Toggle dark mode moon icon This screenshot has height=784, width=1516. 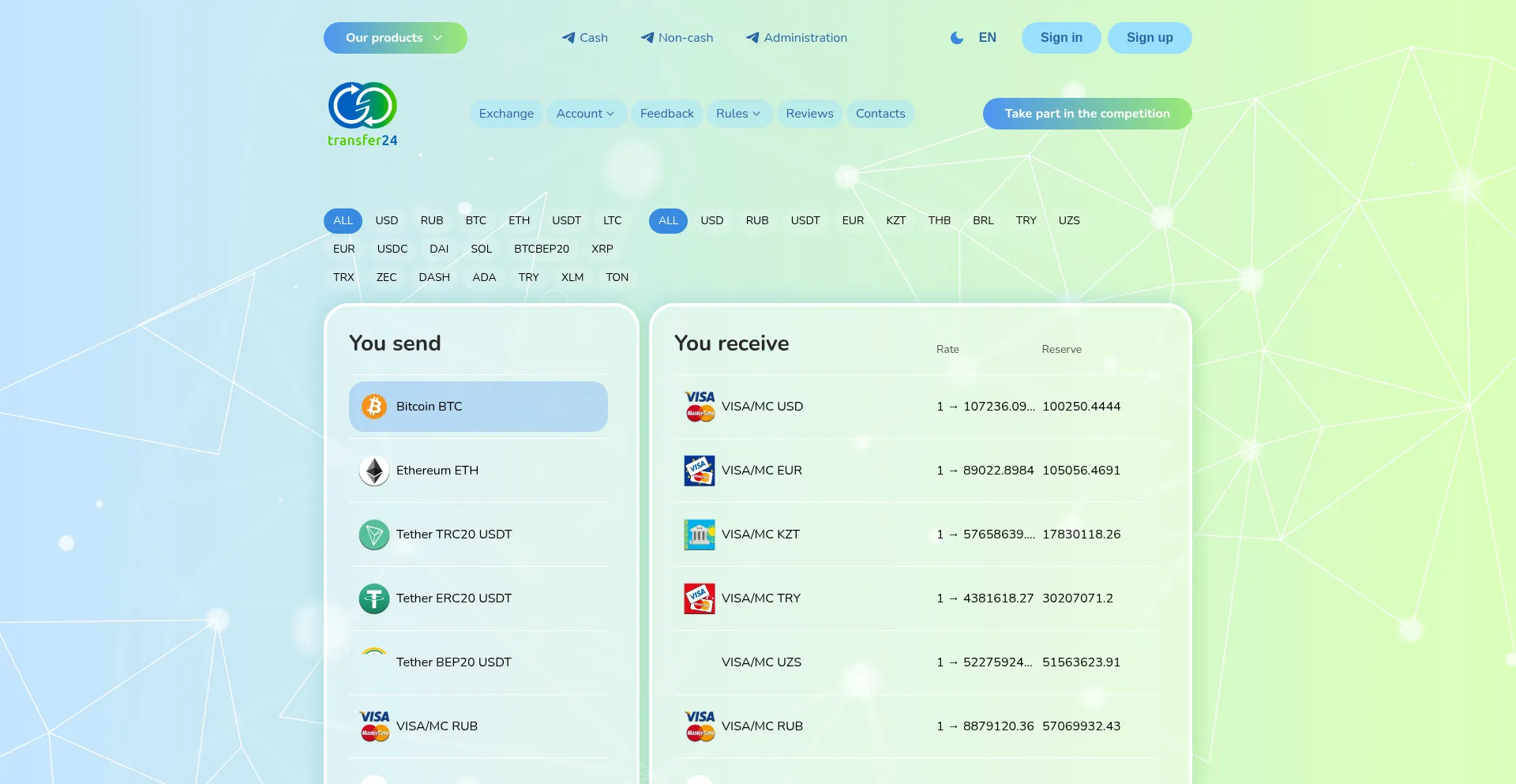click(x=956, y=38)
